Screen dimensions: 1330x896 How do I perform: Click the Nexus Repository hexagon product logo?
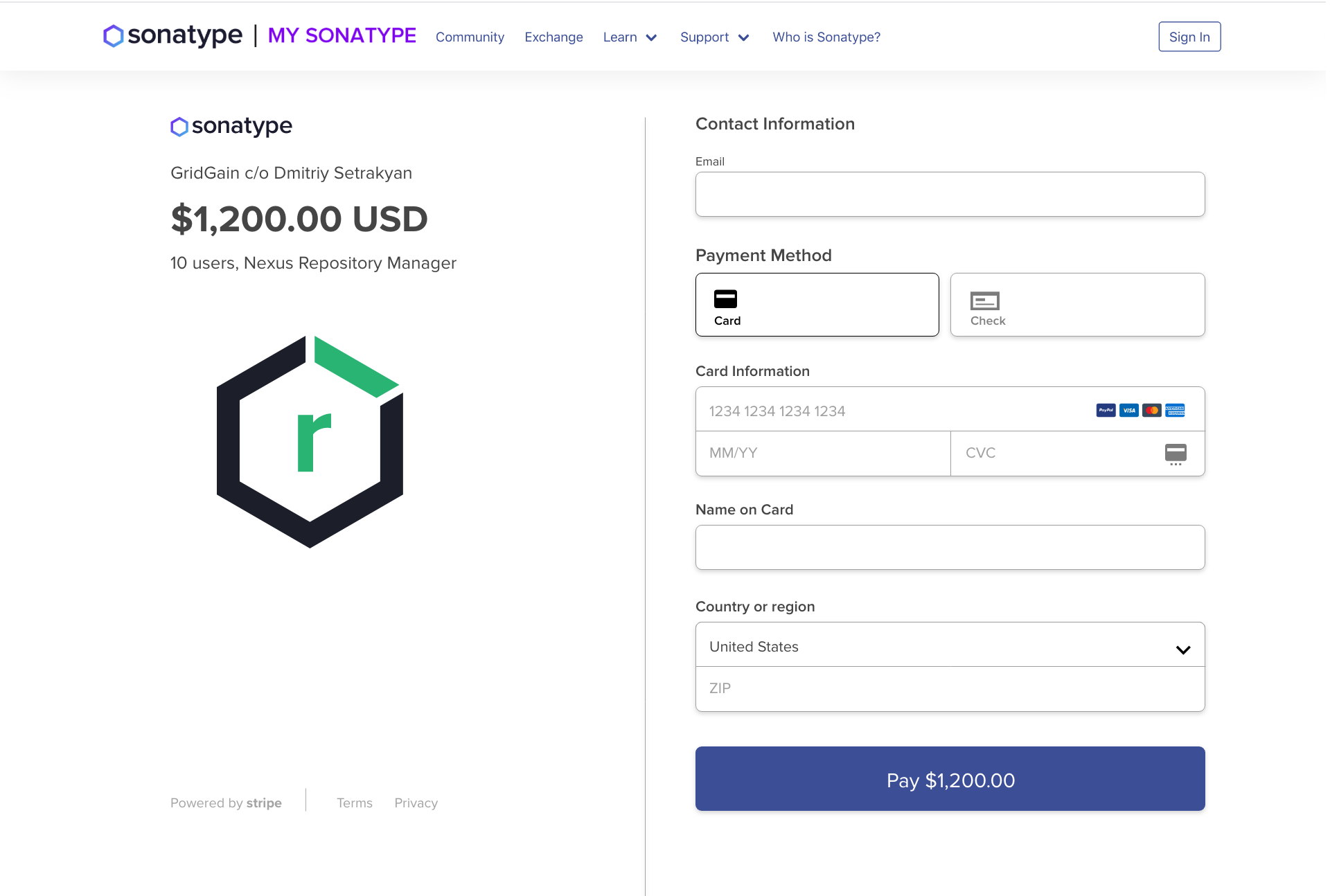tap(310, 442)
